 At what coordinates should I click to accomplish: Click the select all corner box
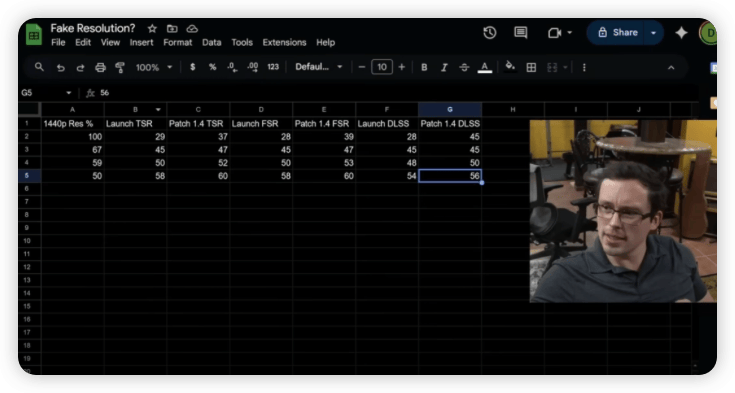coord(30,109)
